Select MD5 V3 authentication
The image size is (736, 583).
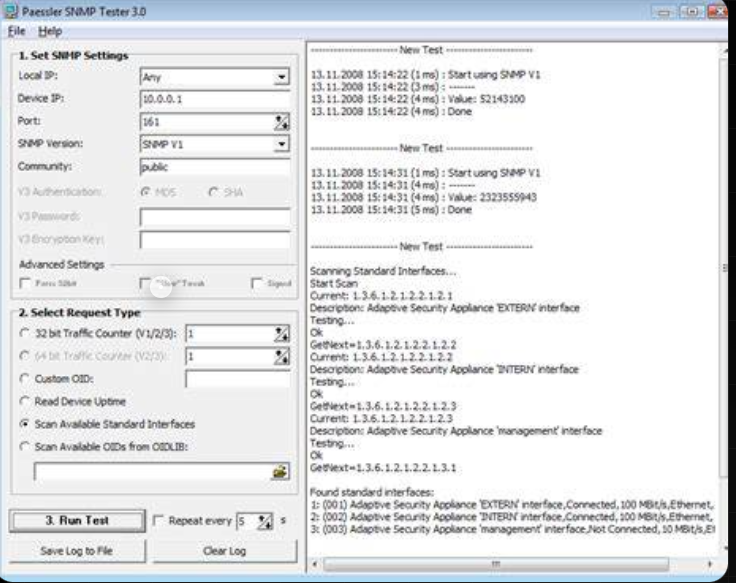[x=146, y=192]
